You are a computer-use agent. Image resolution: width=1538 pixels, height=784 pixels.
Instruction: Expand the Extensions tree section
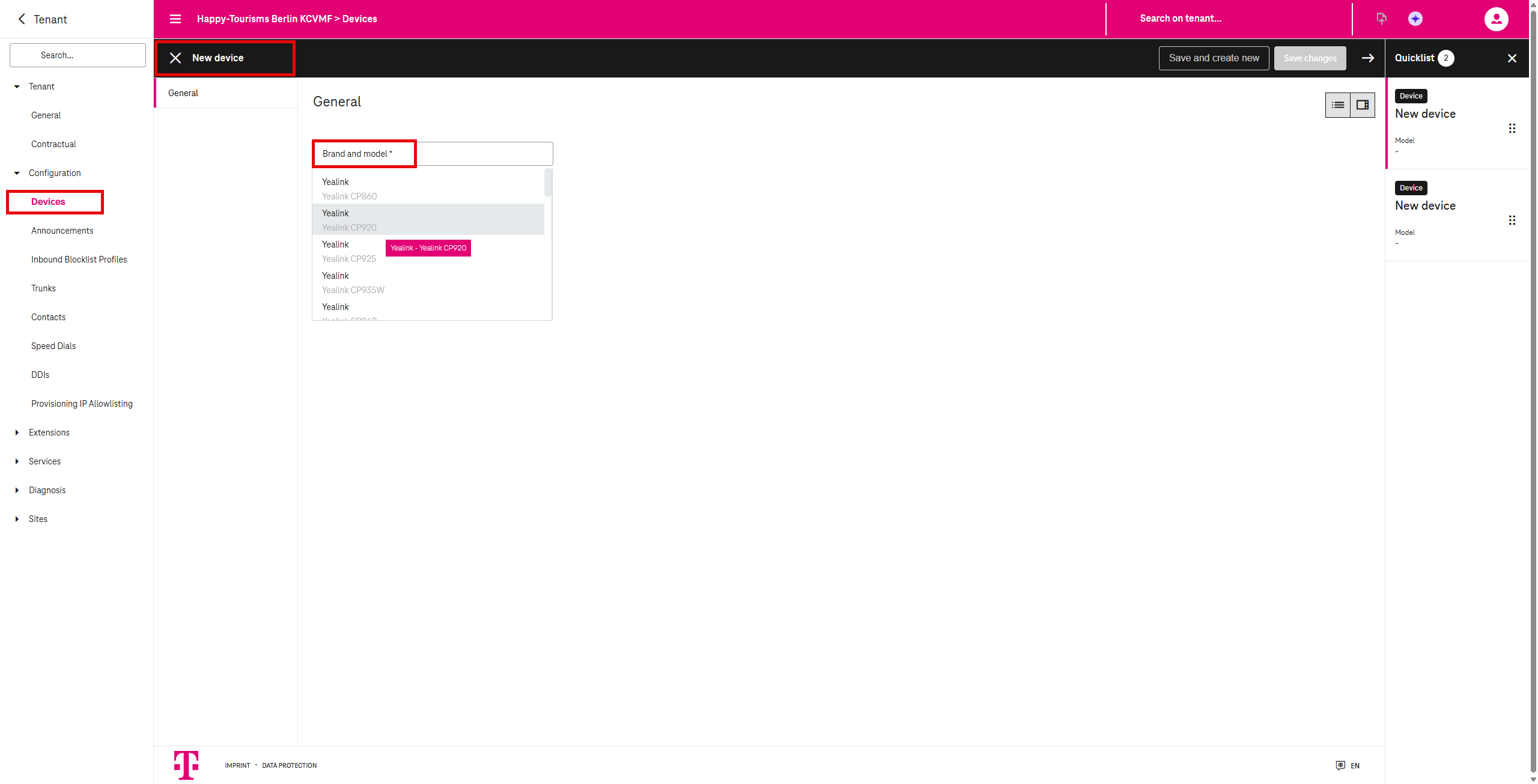17,433
